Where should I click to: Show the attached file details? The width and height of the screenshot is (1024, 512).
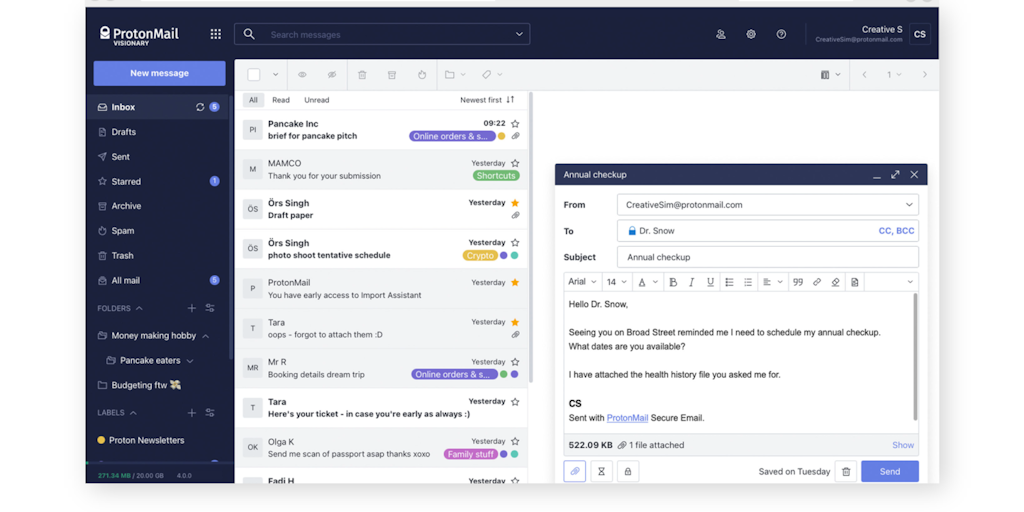tap(903, 445)
